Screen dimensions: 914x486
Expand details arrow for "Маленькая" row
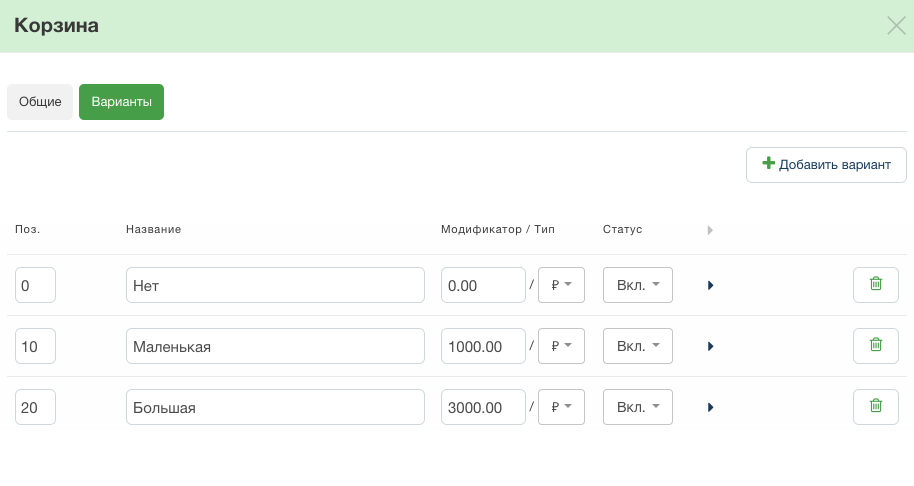tap(710, 346)
